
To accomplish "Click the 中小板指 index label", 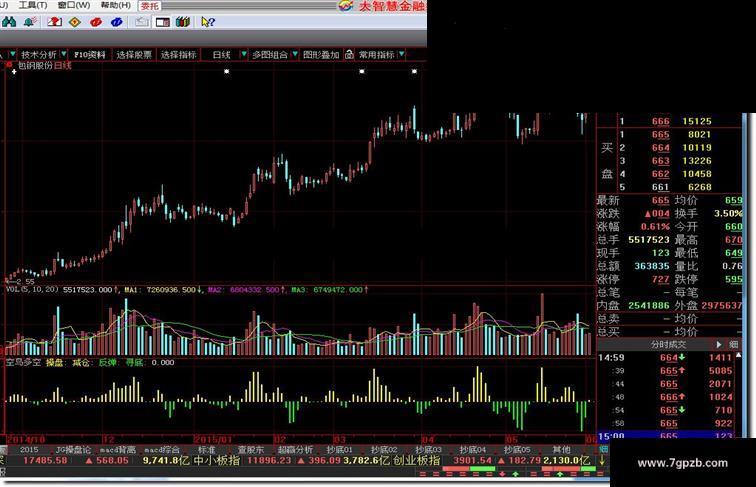I will click(x=216, y=460).
